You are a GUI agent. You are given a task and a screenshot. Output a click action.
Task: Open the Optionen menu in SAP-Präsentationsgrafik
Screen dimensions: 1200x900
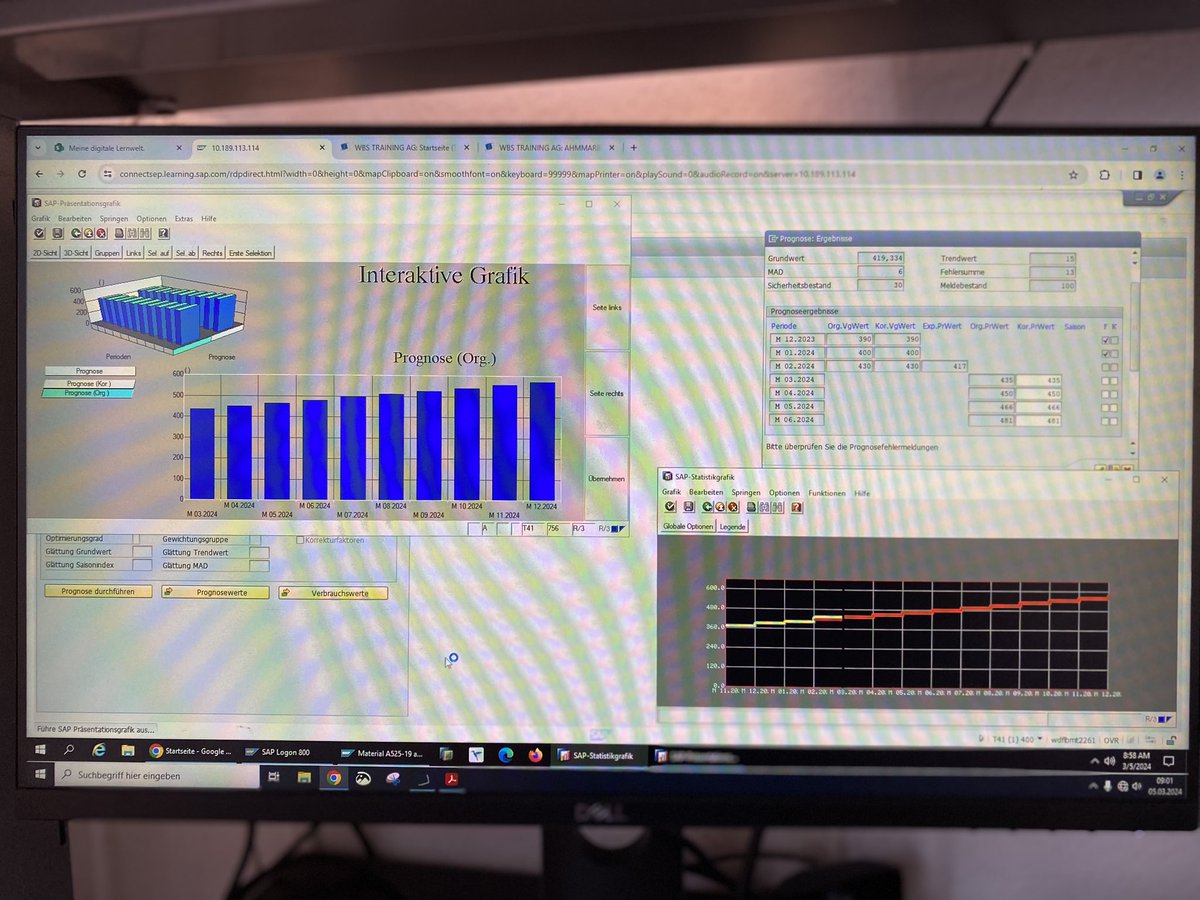click(x=151, y=218)
